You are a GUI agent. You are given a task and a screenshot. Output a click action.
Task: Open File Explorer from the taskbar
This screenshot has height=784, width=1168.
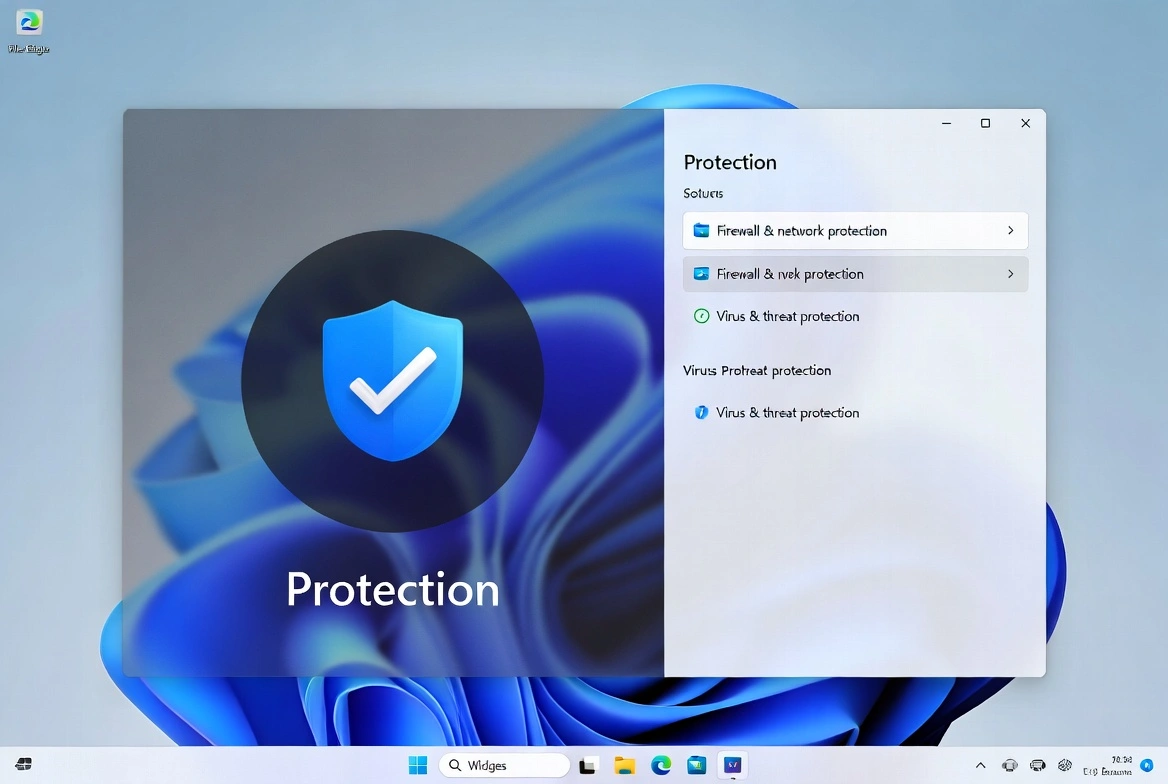pyautogui.click(x=624, y=765)
